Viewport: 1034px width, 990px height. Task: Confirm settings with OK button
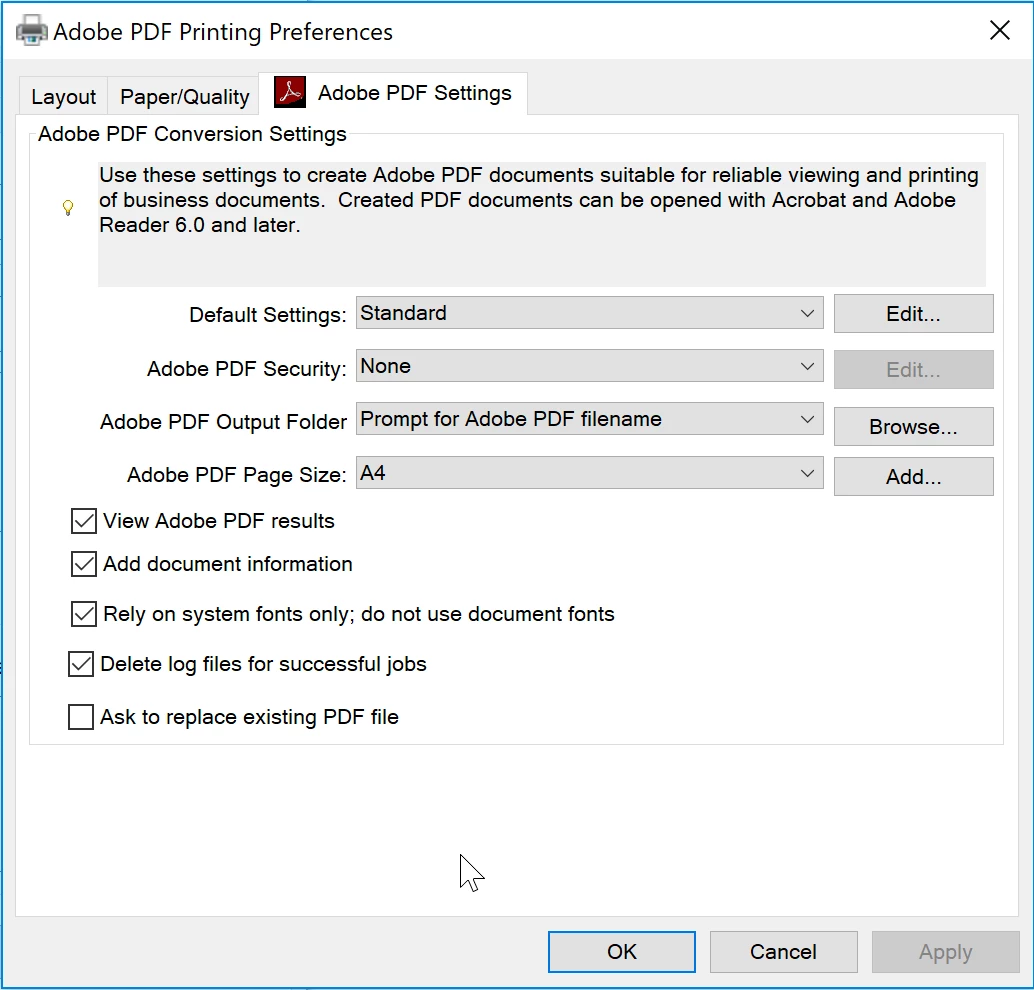tap(622, 952)
